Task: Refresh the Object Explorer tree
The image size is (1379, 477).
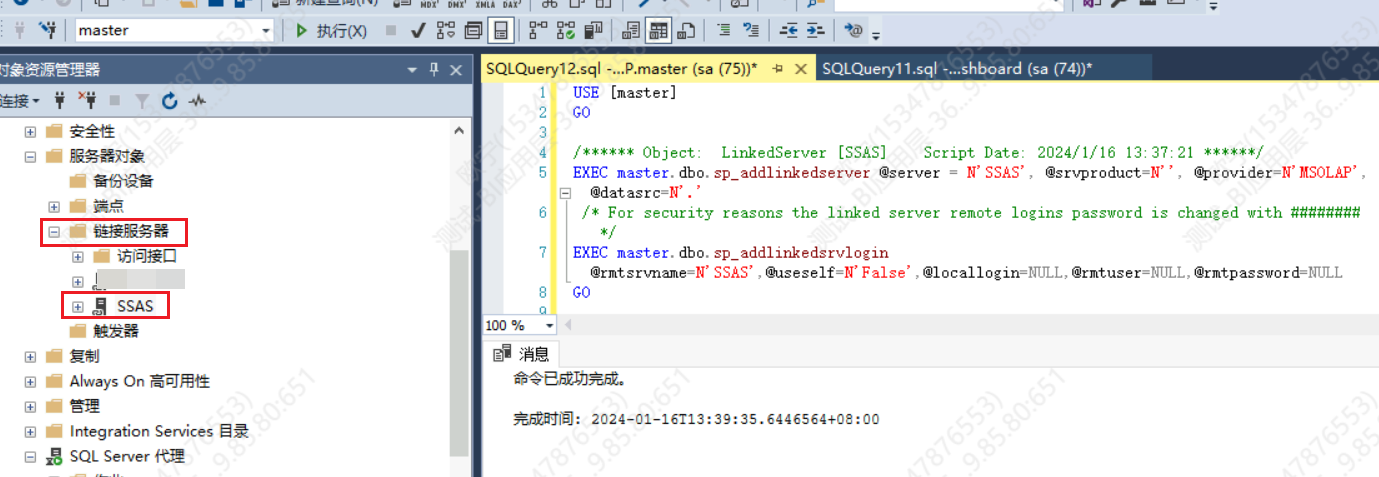Action: (169, 100)
